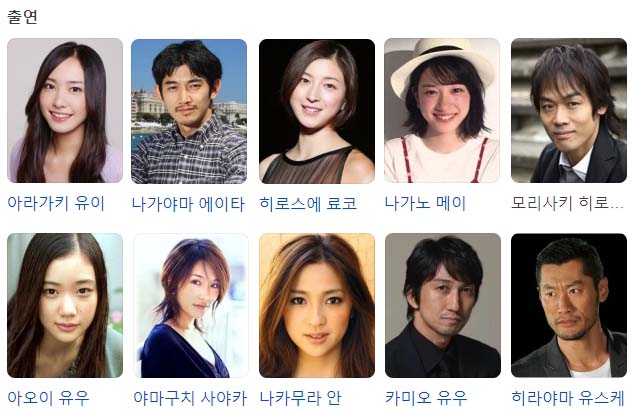
Task: Click the 히라야마 유스케 name link
Action: pos(568,398)
